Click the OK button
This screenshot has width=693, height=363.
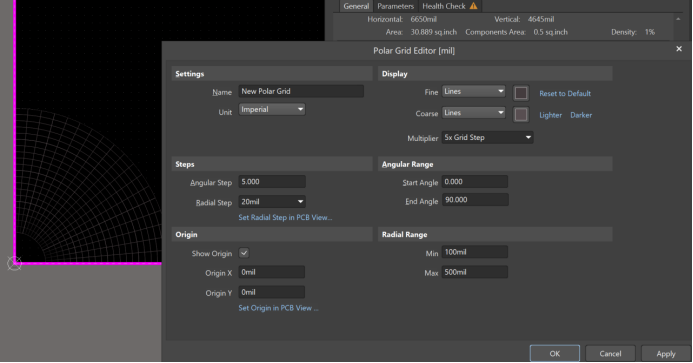555,353
